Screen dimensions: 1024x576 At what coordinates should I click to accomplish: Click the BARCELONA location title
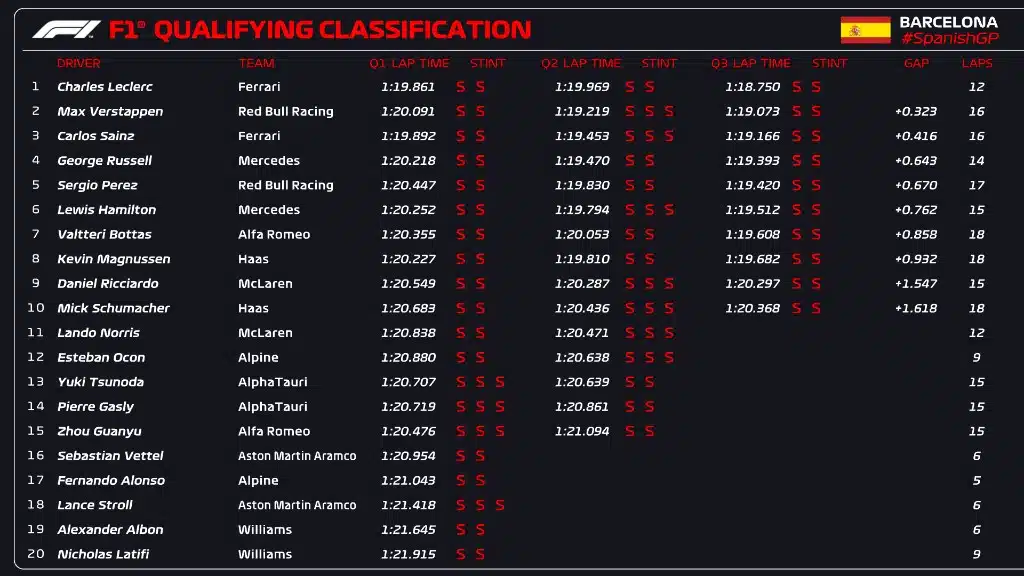pos(948,21)
